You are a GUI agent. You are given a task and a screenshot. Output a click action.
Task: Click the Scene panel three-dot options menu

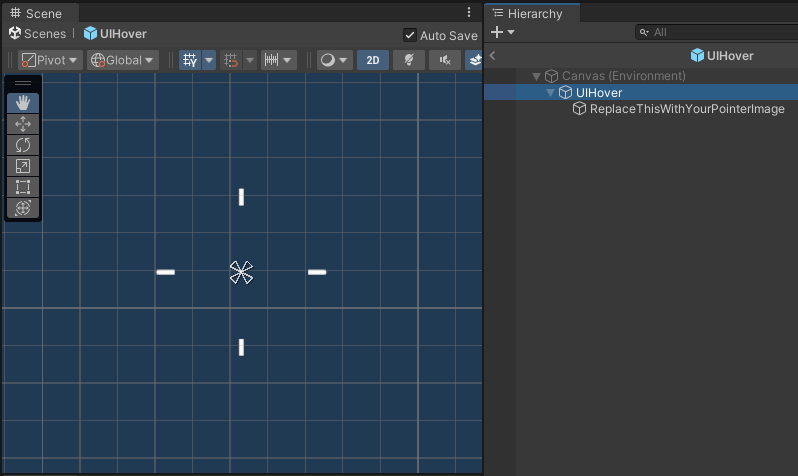coord(470,13)
